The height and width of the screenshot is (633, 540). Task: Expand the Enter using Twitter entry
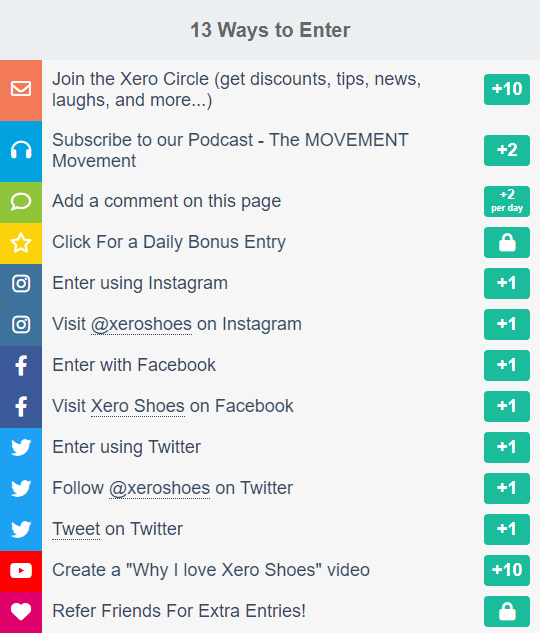(x=270, y=447)
